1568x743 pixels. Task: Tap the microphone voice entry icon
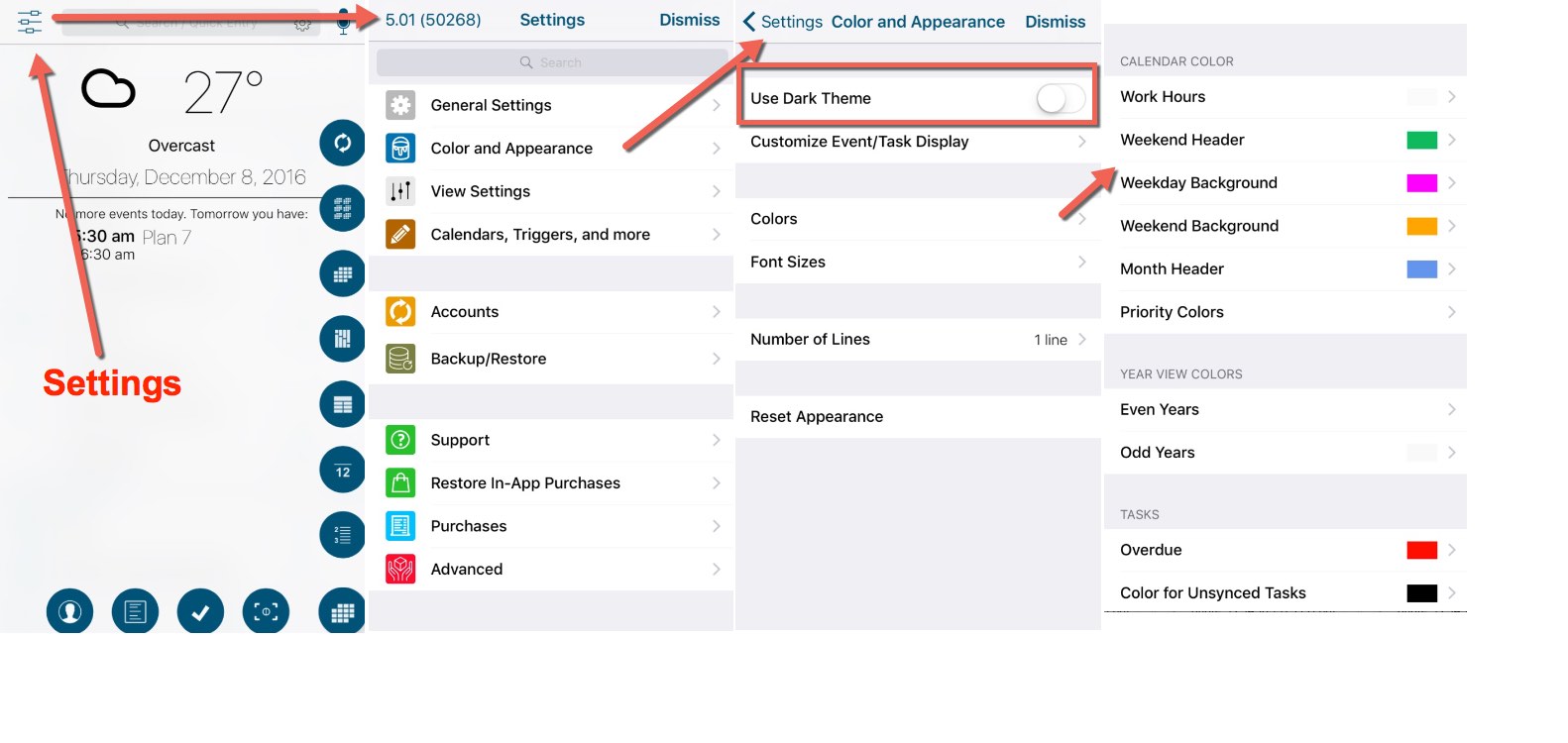(343, 21)
